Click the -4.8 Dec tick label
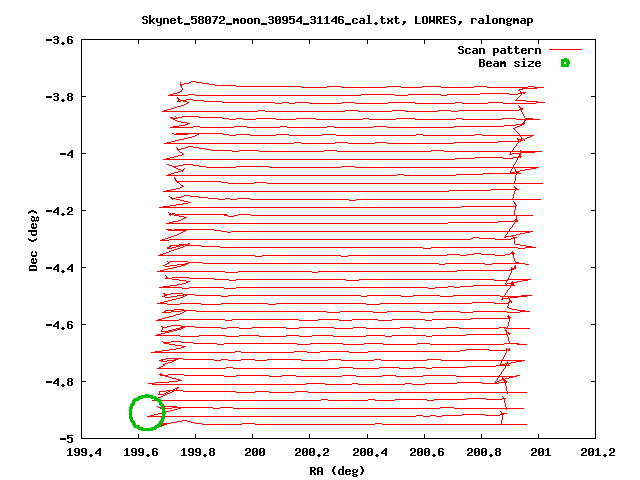The width and height of the screenshot is (640, 480). point(59,382)
